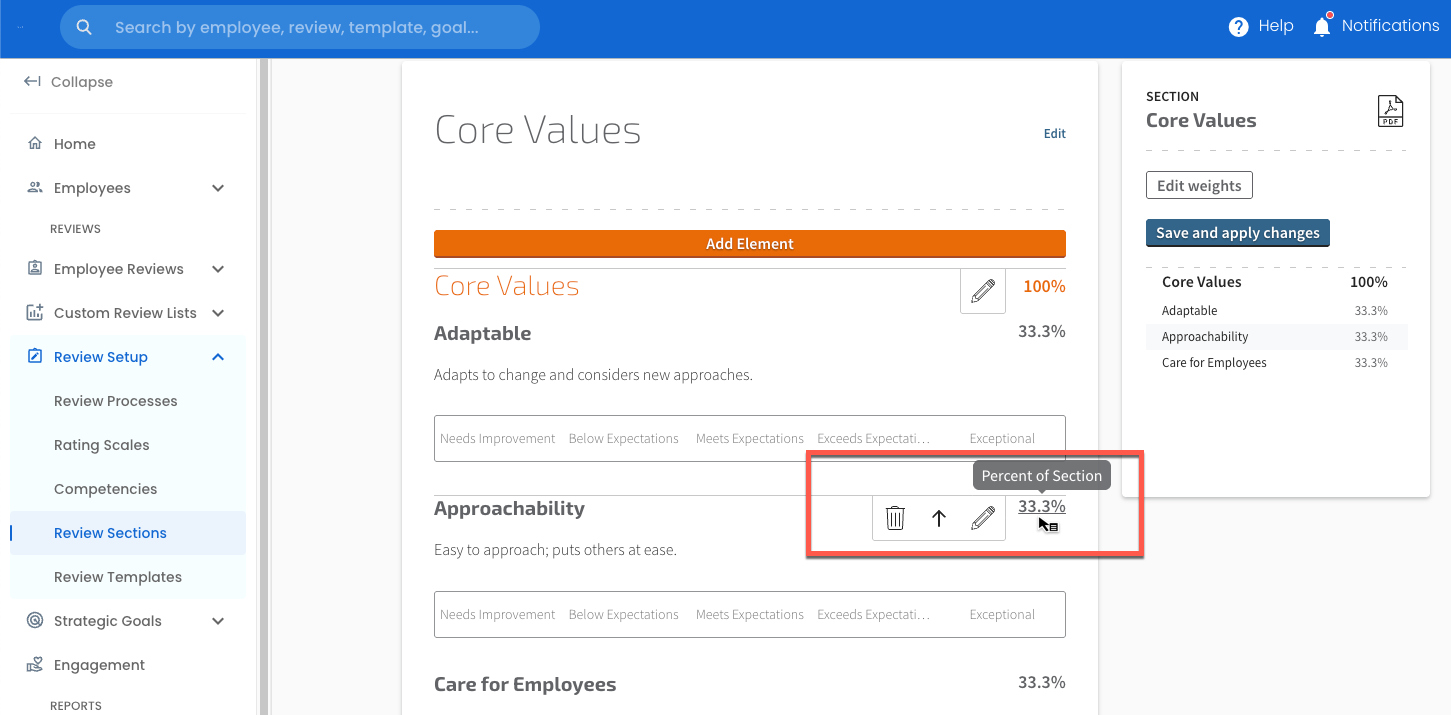1451x715 pixels.
Task: Click the Adaptable 33.3% percent value
Action: [x=1041, y=331]
